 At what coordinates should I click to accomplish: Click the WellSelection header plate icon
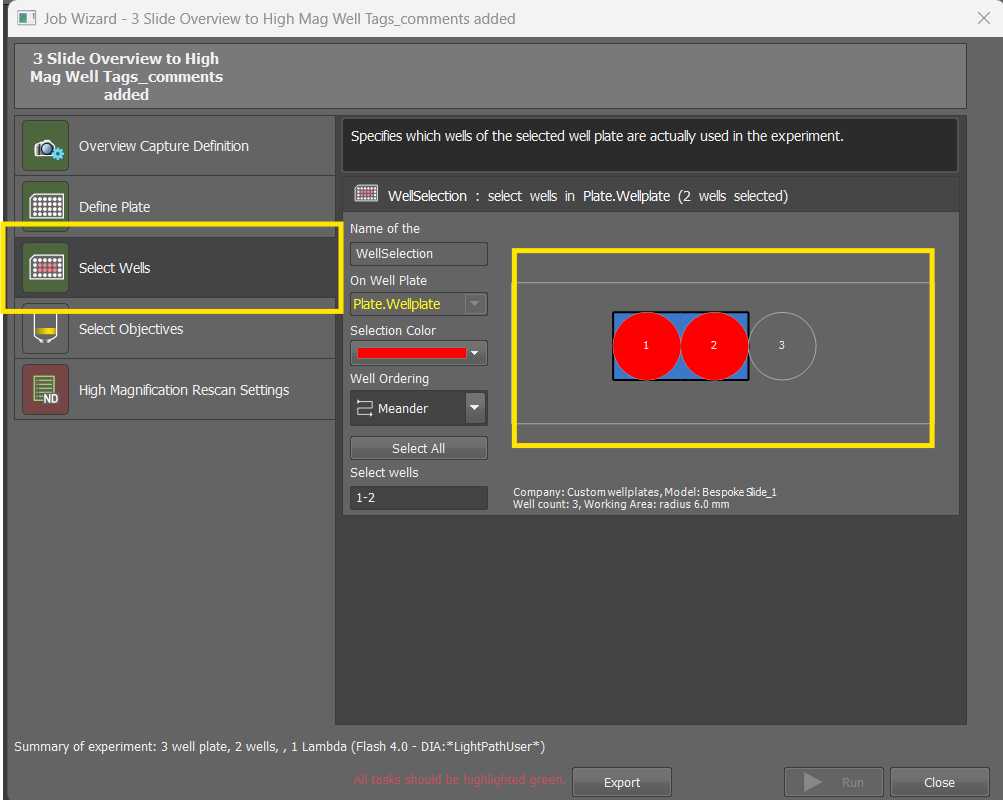[x=366, y=195]
